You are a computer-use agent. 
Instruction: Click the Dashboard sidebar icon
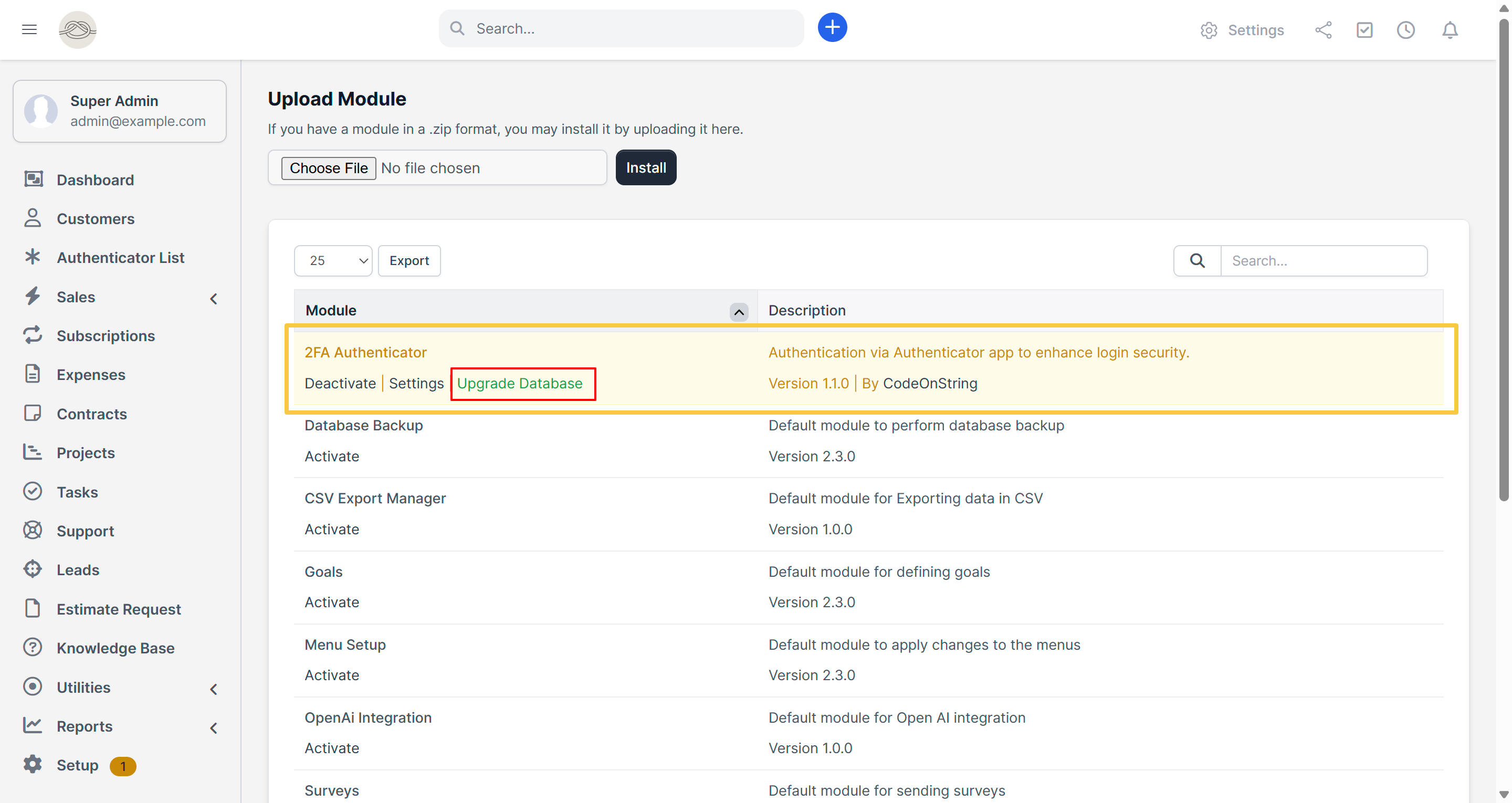[x=33, y=179]
